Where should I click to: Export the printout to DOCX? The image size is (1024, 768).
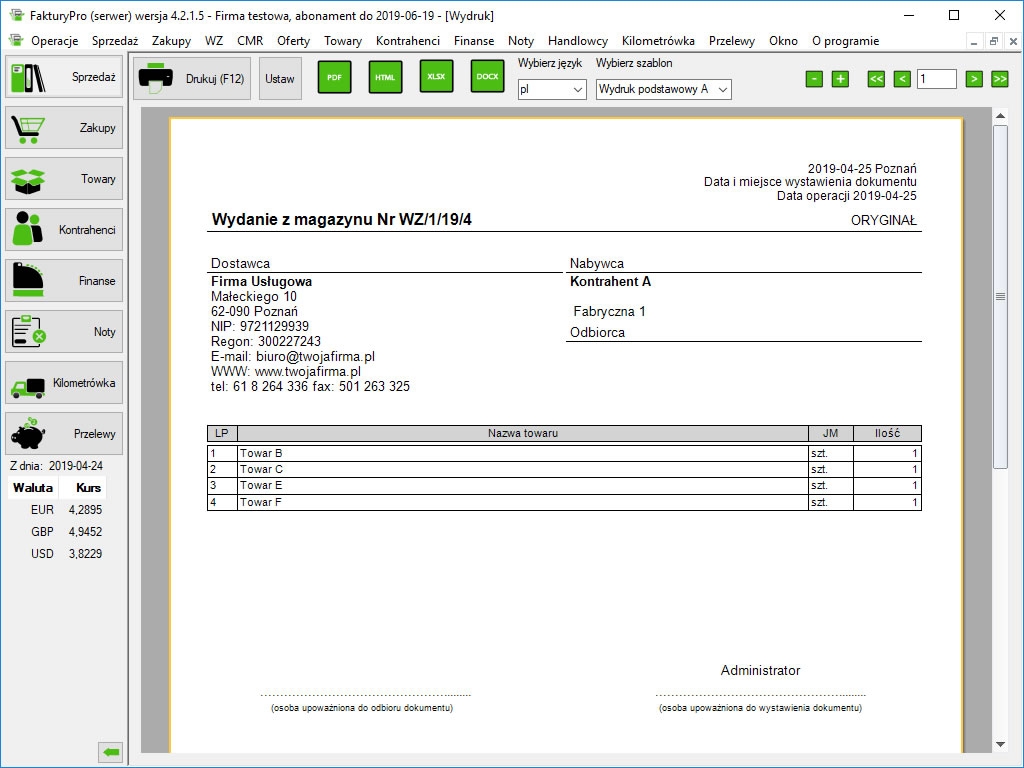(487, 77)
